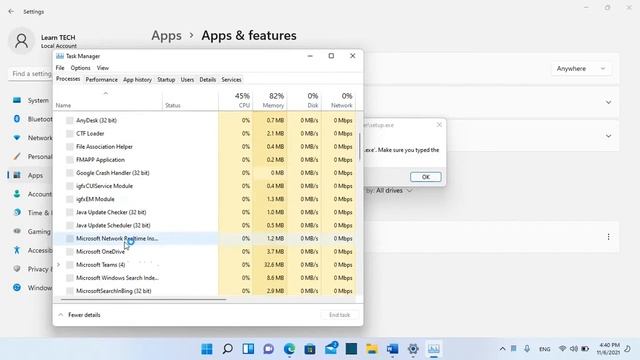This screenshot has width=640, height=360.
Task: Click the Find a setting search box
Action: click(31, 74)
